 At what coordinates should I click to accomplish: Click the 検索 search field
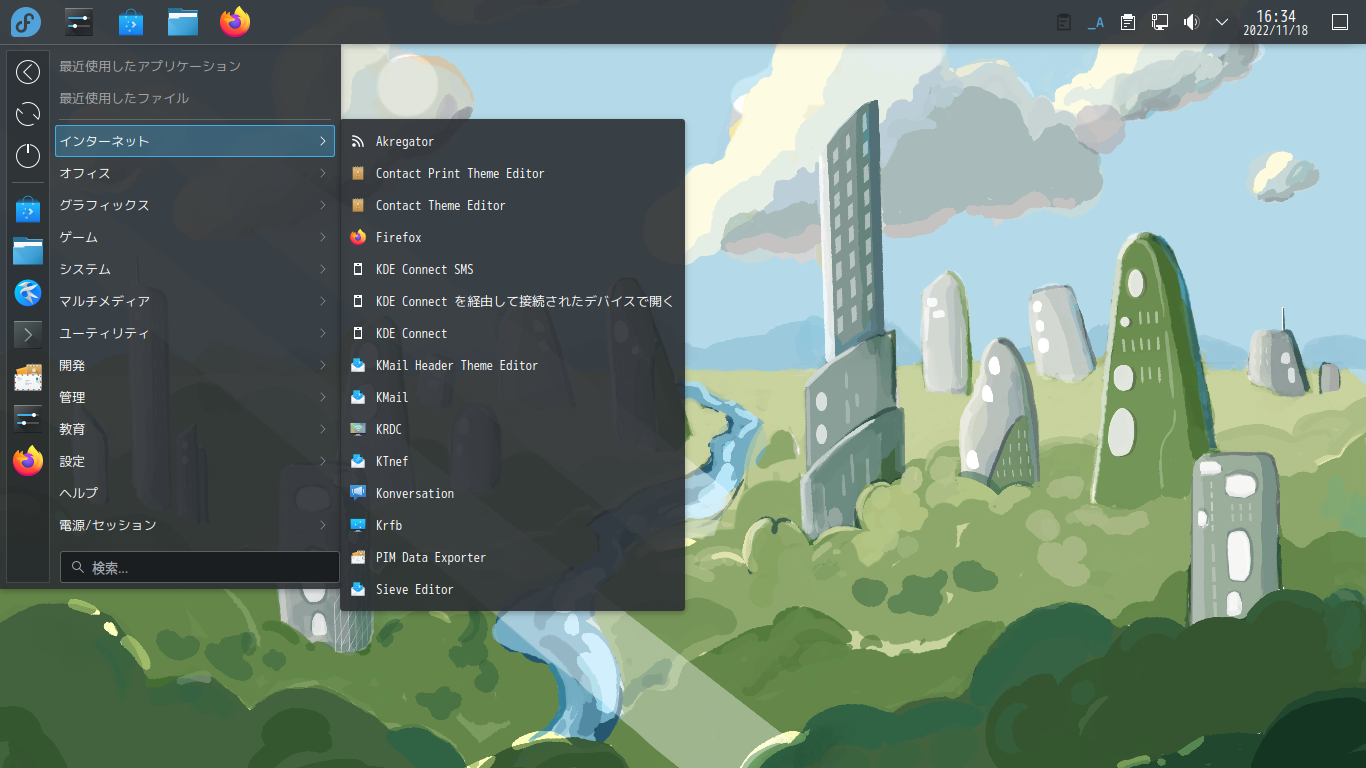coord(200,567)
